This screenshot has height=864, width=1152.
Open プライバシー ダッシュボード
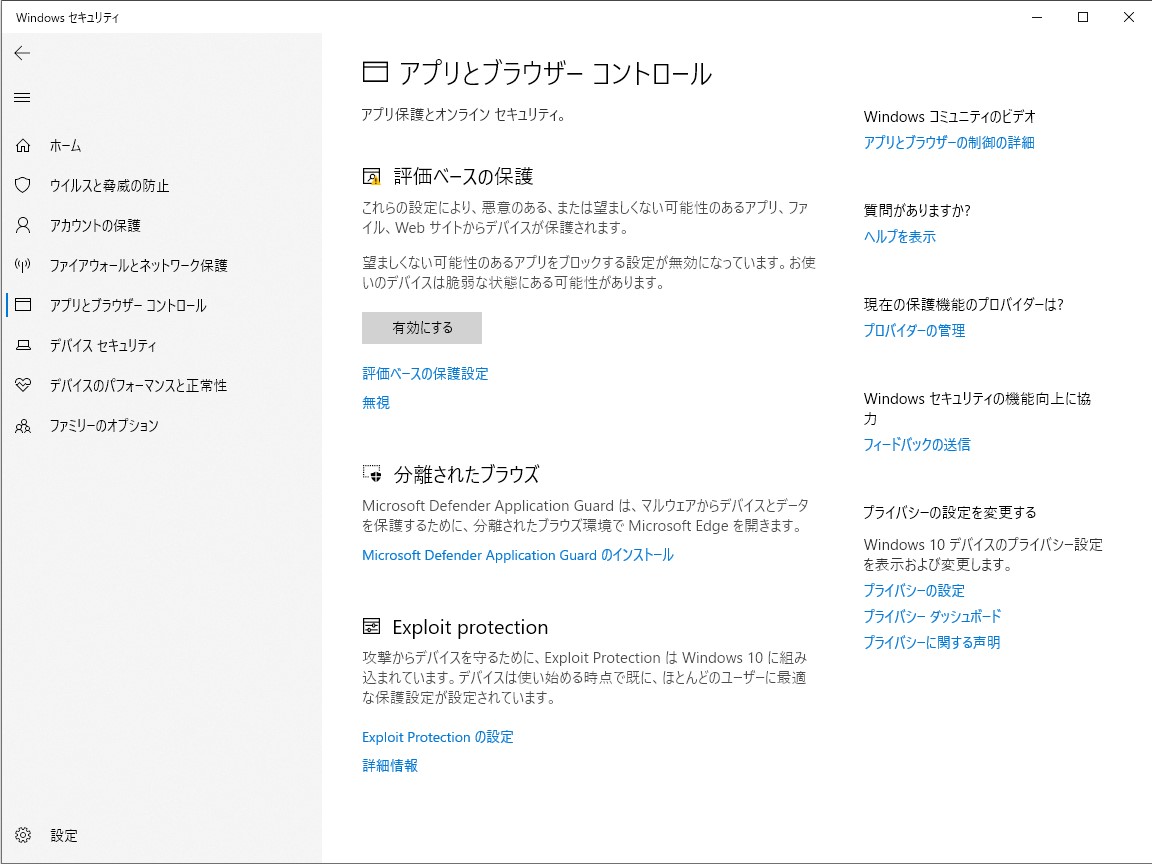[931, 617]
